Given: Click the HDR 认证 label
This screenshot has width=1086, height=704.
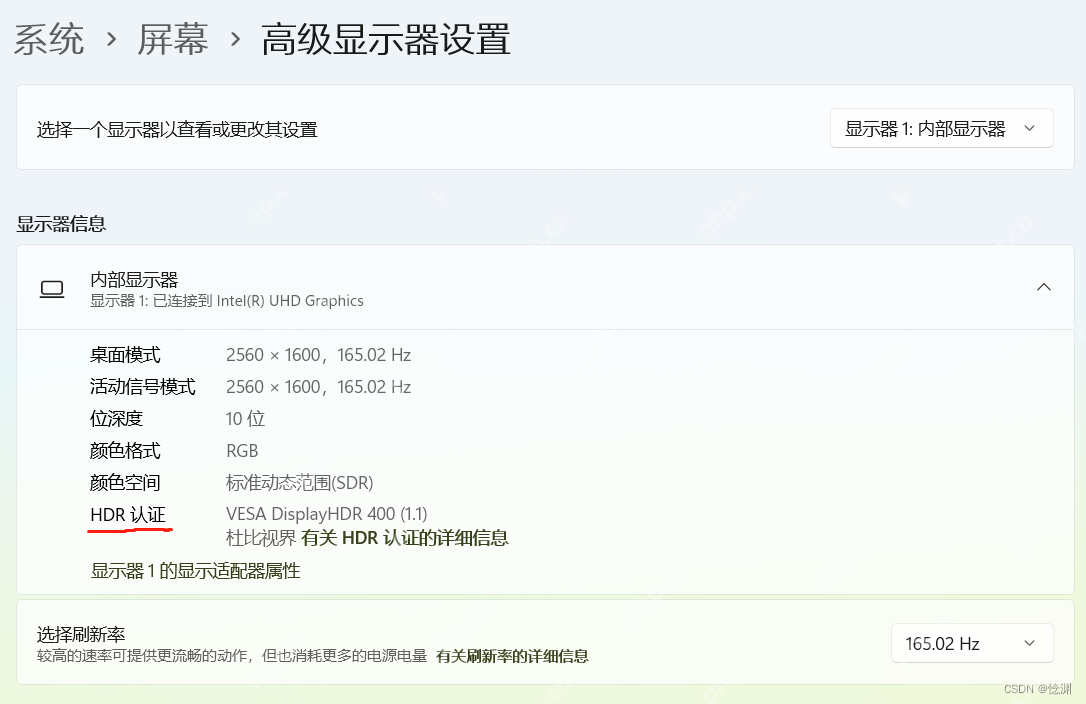Looking at the screenshot, I should click(x=128, y=515).
